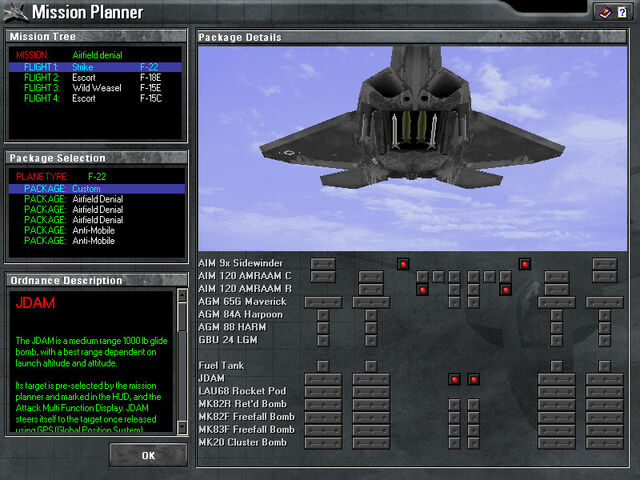This screenshot has width=640, height=480.
Task: Click the AIM 9x Sidewinder label
Action: (x=240, y=263)
